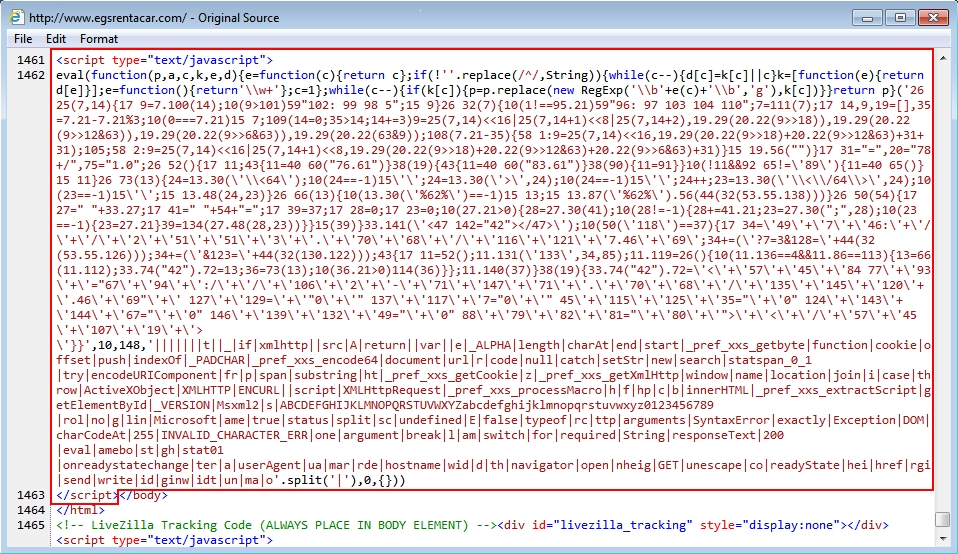This screenshot has height=554, width=958.
Task: Close the Original Source window
Action: [x=933, y=18]
